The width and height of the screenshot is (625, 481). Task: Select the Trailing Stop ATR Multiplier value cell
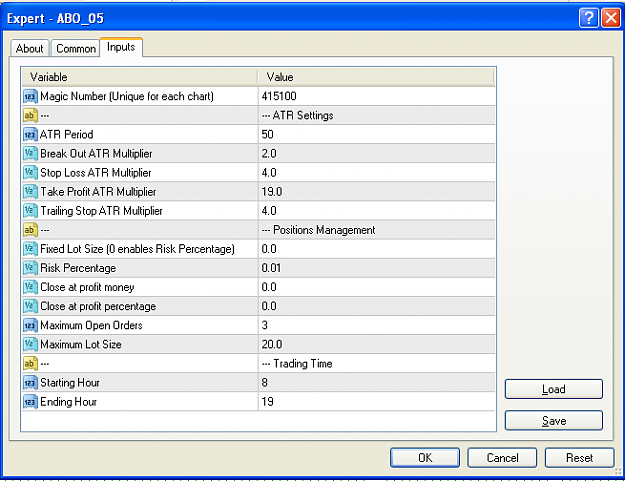377,211
